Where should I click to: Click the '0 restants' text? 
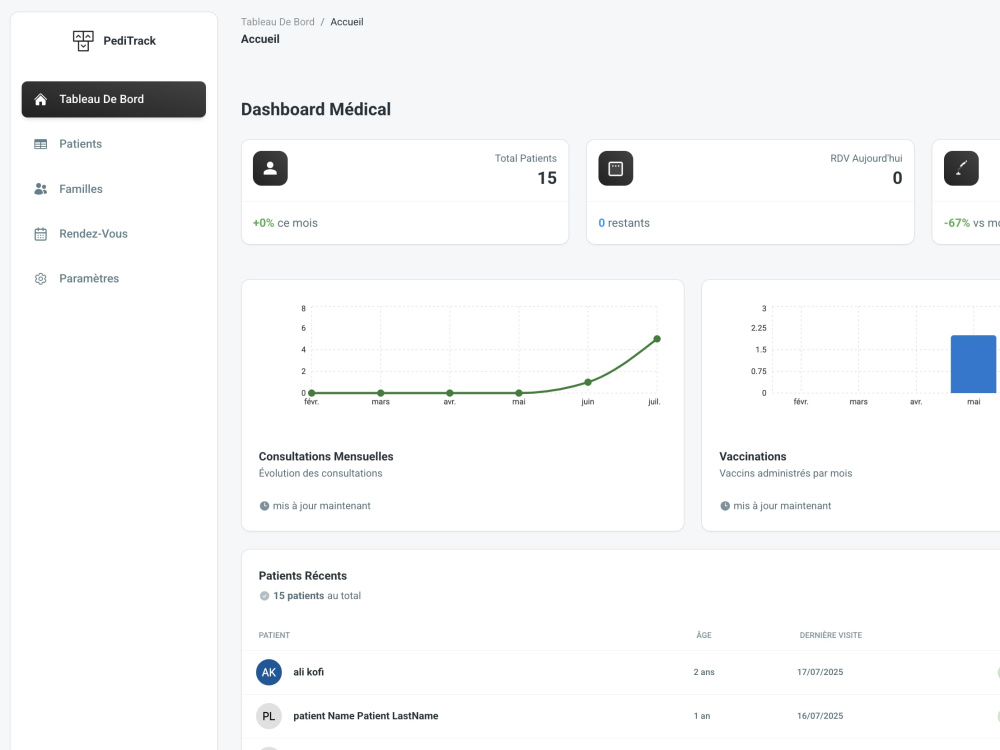pos(624,223)
